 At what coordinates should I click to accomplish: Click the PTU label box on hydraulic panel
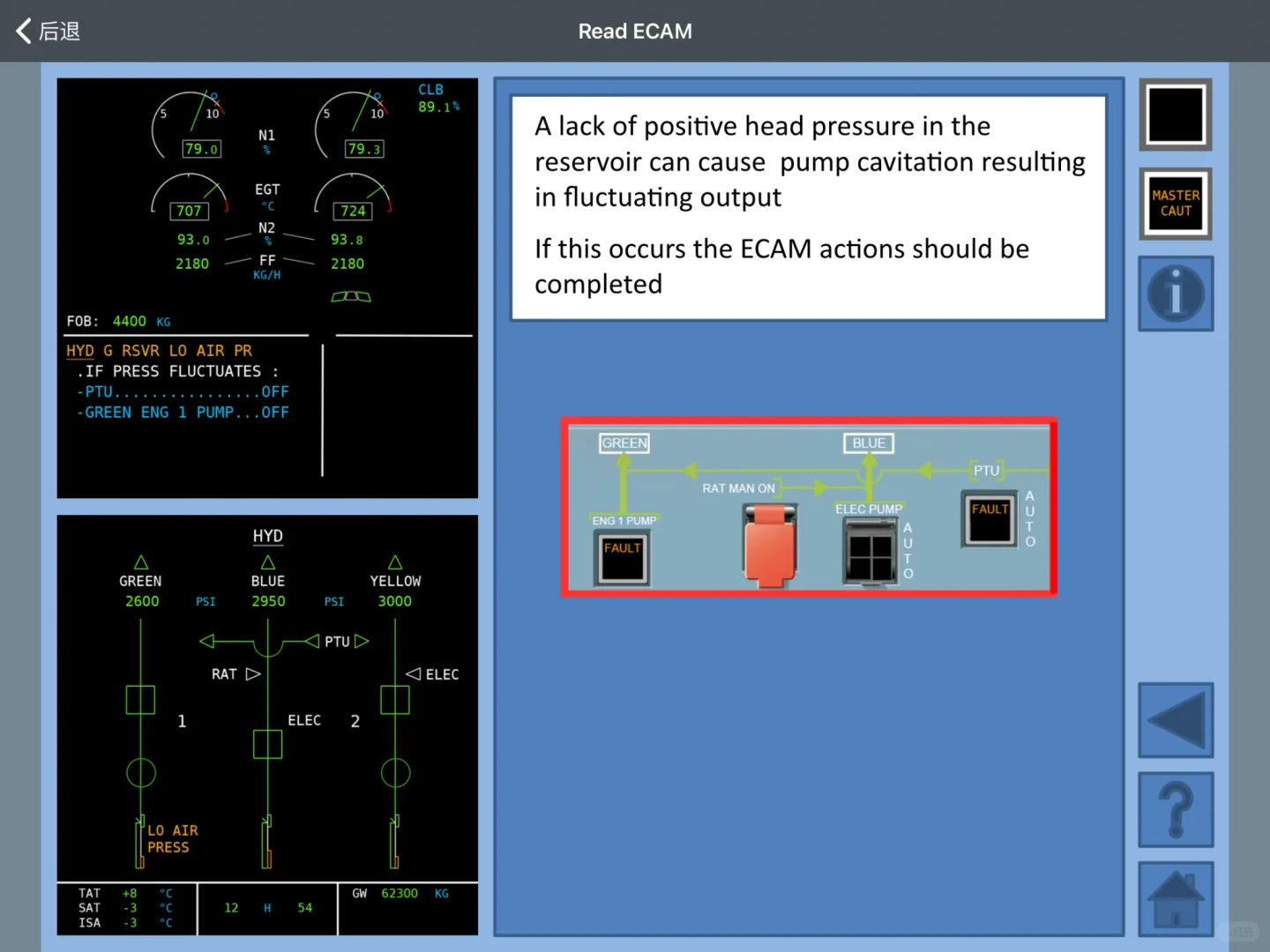coord(987,470)
